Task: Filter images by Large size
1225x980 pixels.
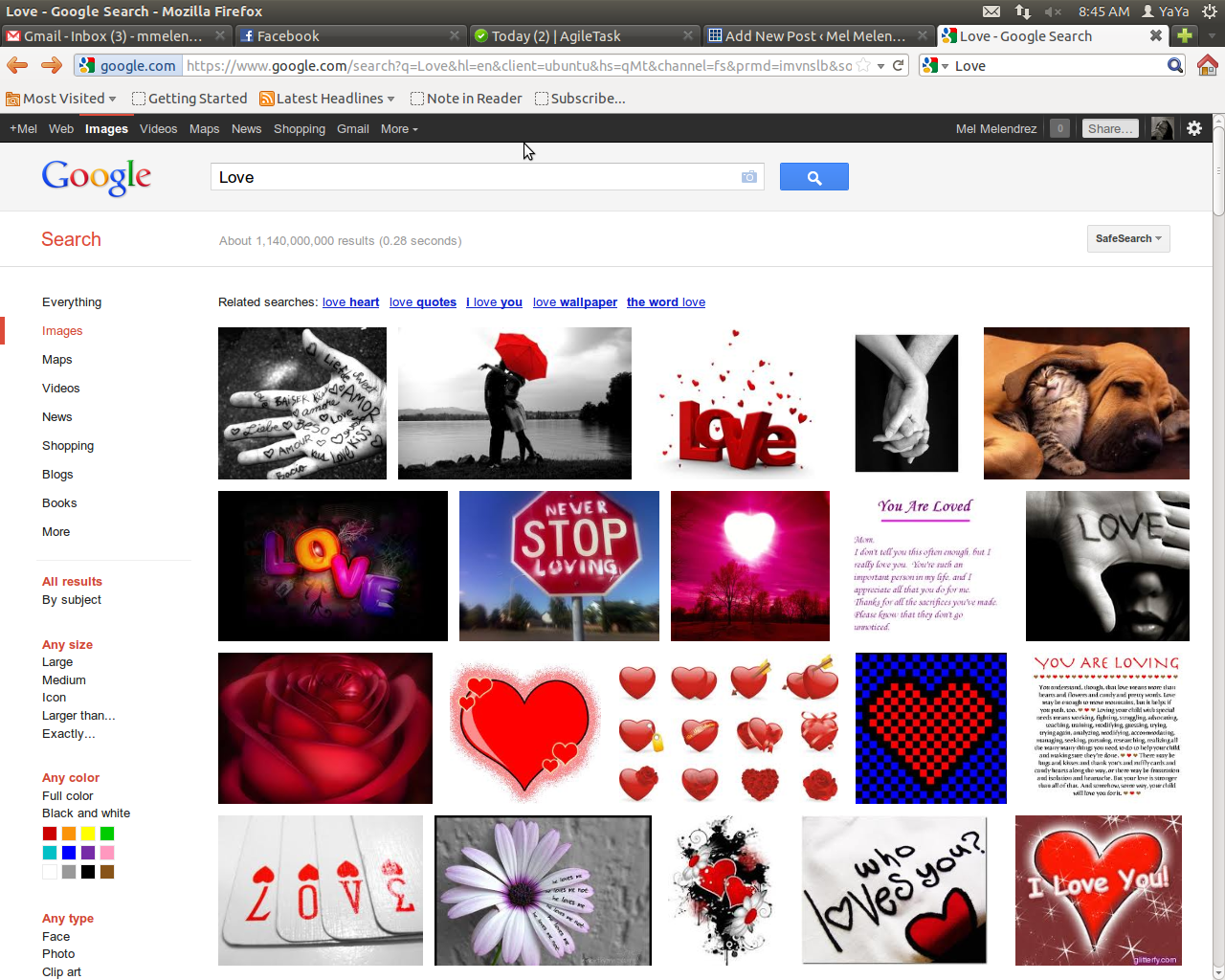Action: (x=57, y=662)
